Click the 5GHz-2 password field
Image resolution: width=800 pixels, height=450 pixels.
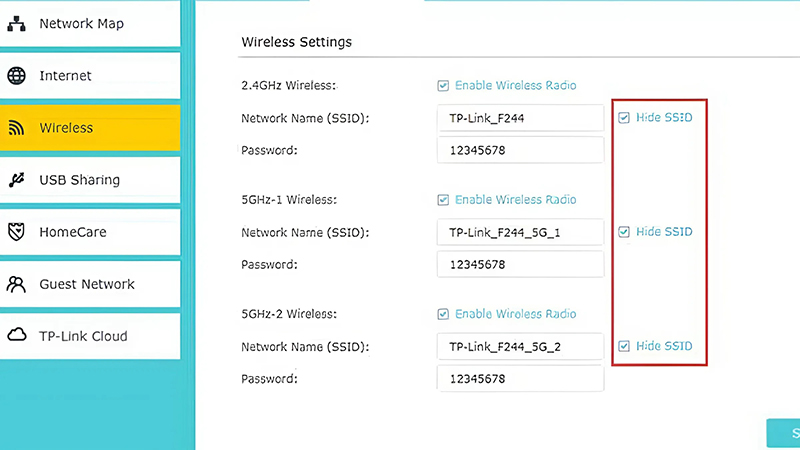[520, 379]
